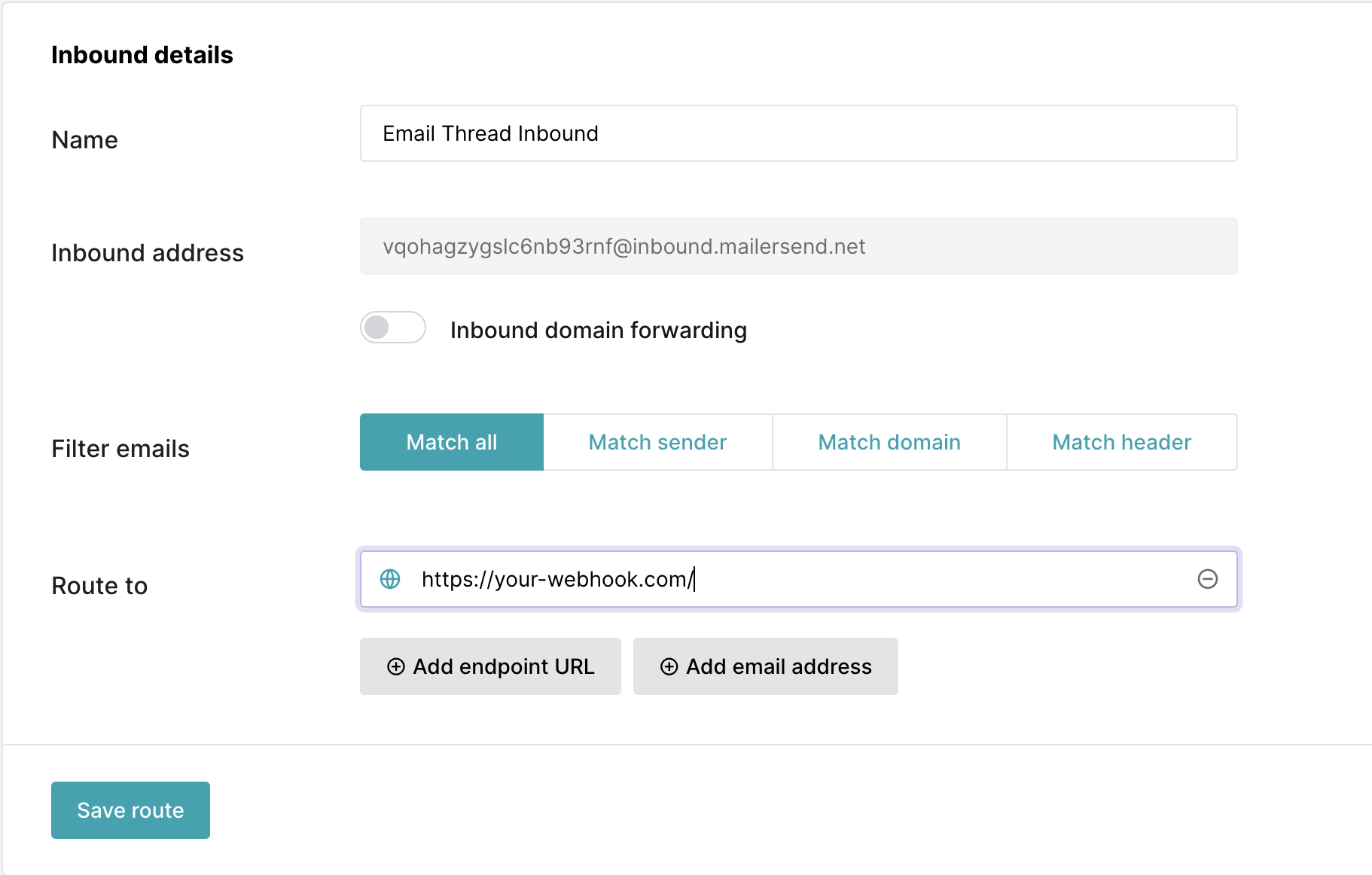Click the webhook URL input field
This screenshot has height=875, width=1372.
[x=753, y=579]
